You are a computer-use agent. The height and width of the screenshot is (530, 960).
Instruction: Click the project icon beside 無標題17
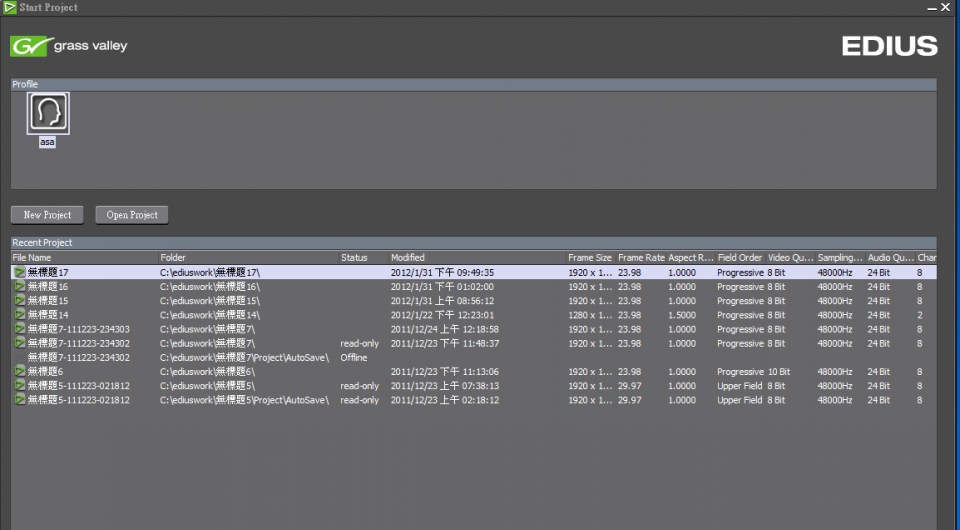(20, 272)
